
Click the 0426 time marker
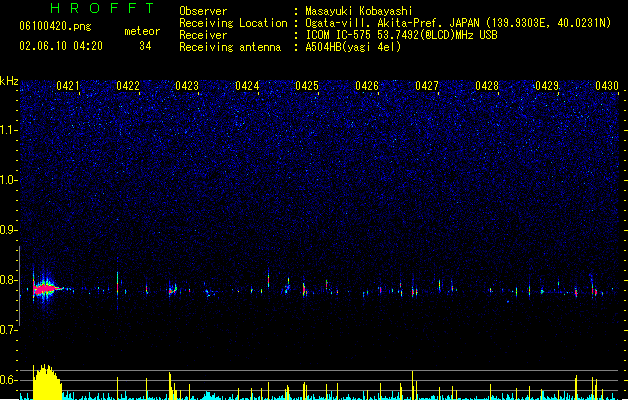tap(367, 86)
